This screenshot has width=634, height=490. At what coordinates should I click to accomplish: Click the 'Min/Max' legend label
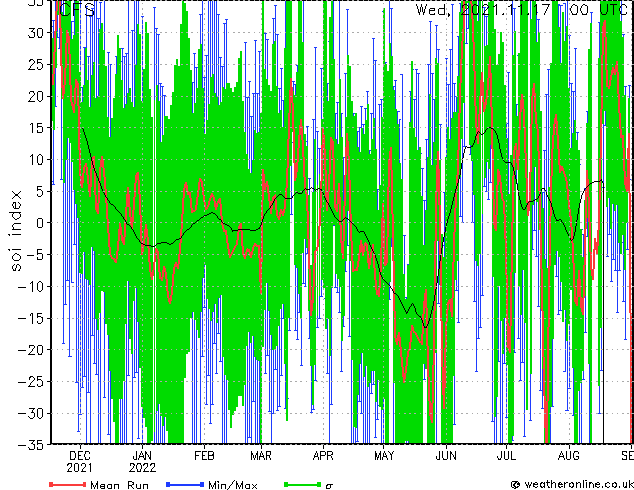pyautogui.click(x=233, y=485)
